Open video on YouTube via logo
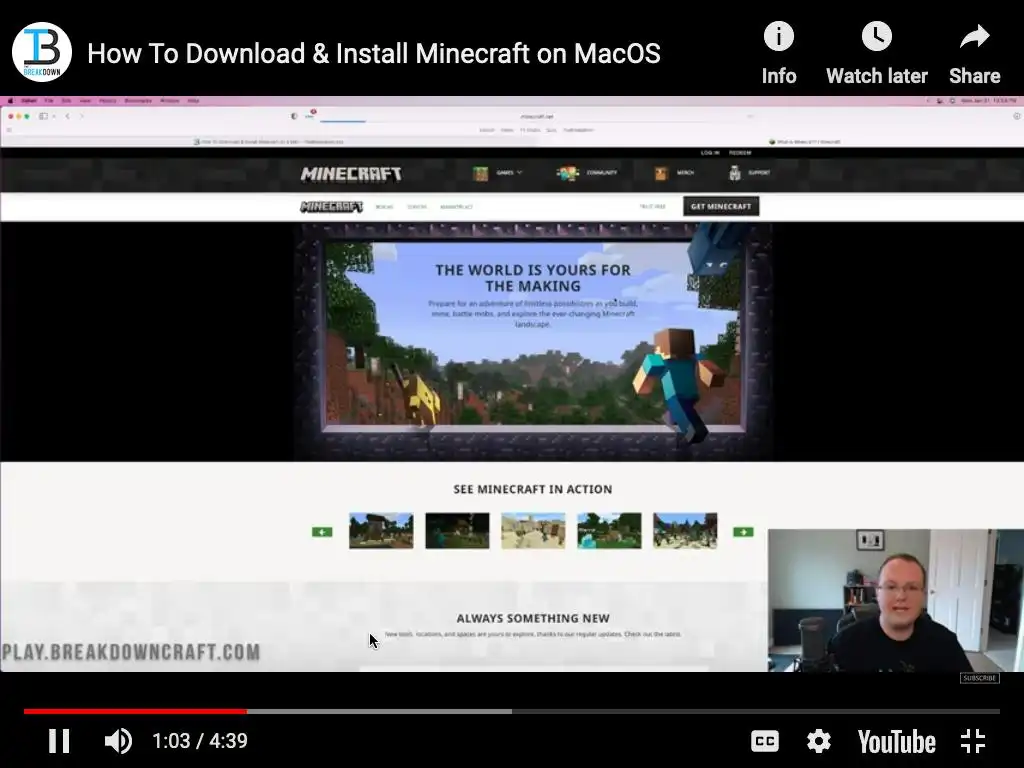The image size is (1024, 768). point(897,742)
